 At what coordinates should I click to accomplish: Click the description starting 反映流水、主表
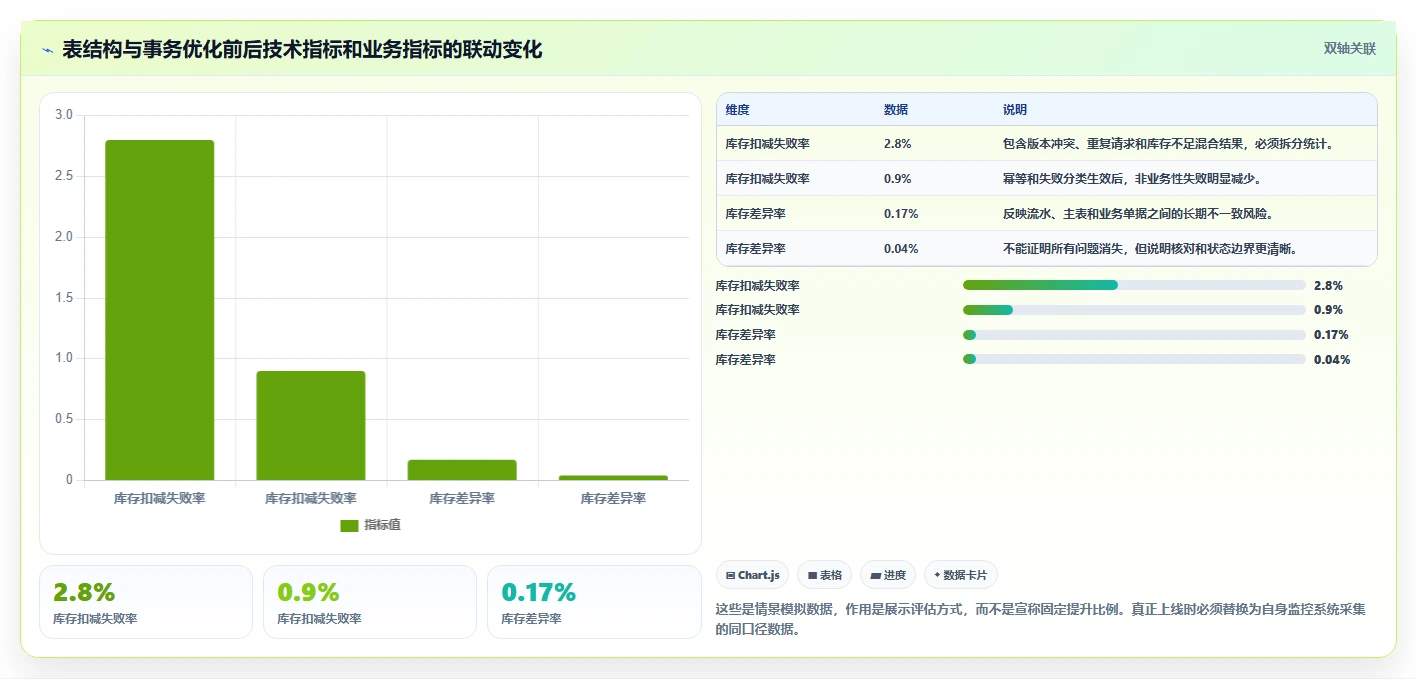(x=1138, y=214)
